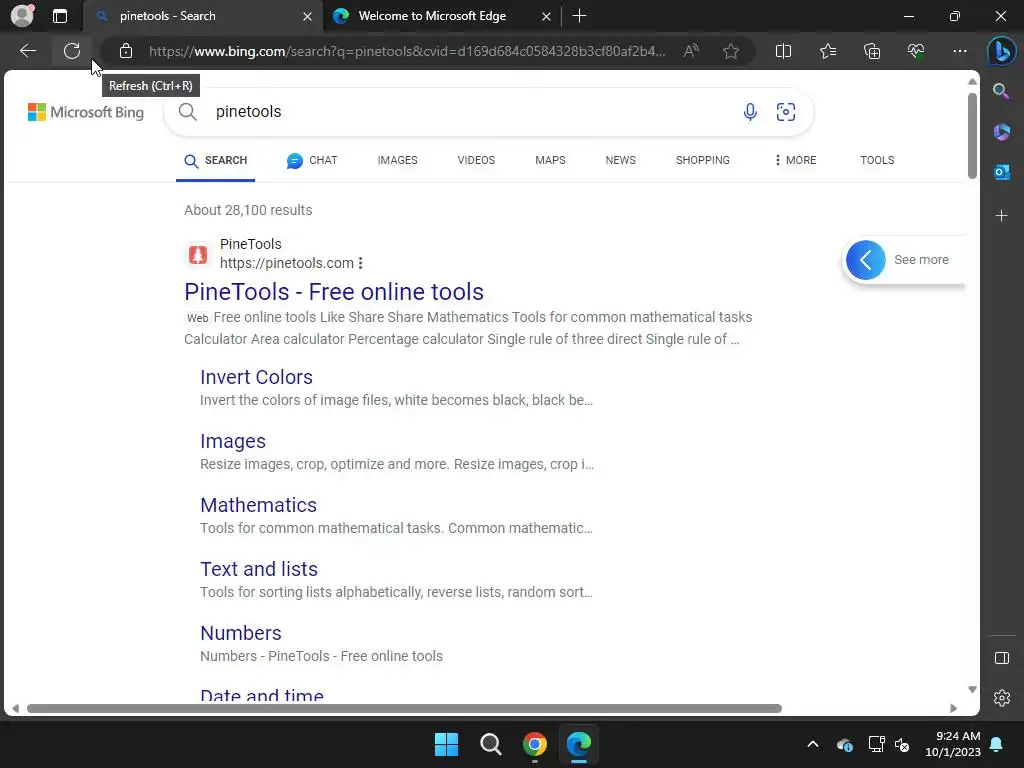The height and width of the screenshot is (768, 1024).
Task: Start voice search with microphone icon
Action: pyautogui.click(x=750, y=112)
